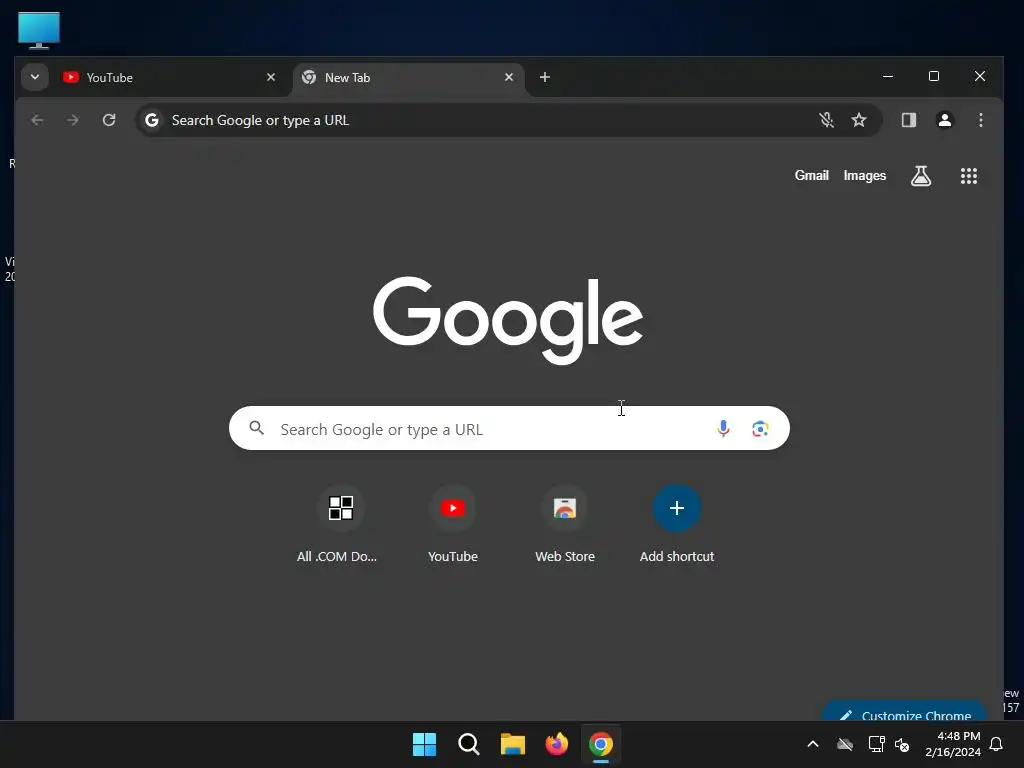Click the Customize Chrome button
Image resolution: width=1024 pixels, height=768 pixels.
[x=904, y=712]
